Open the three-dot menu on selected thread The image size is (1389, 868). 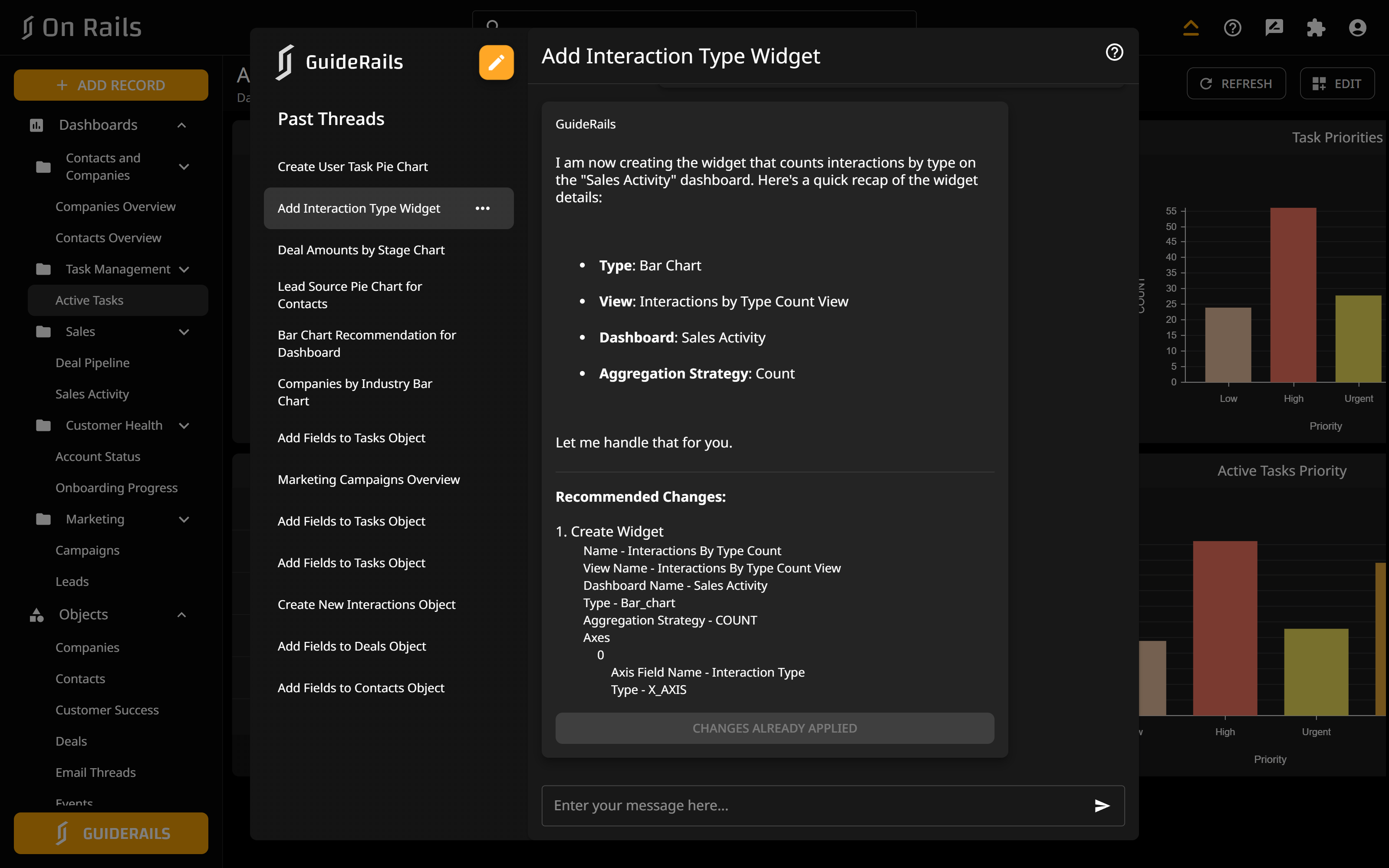pos(482,208)
